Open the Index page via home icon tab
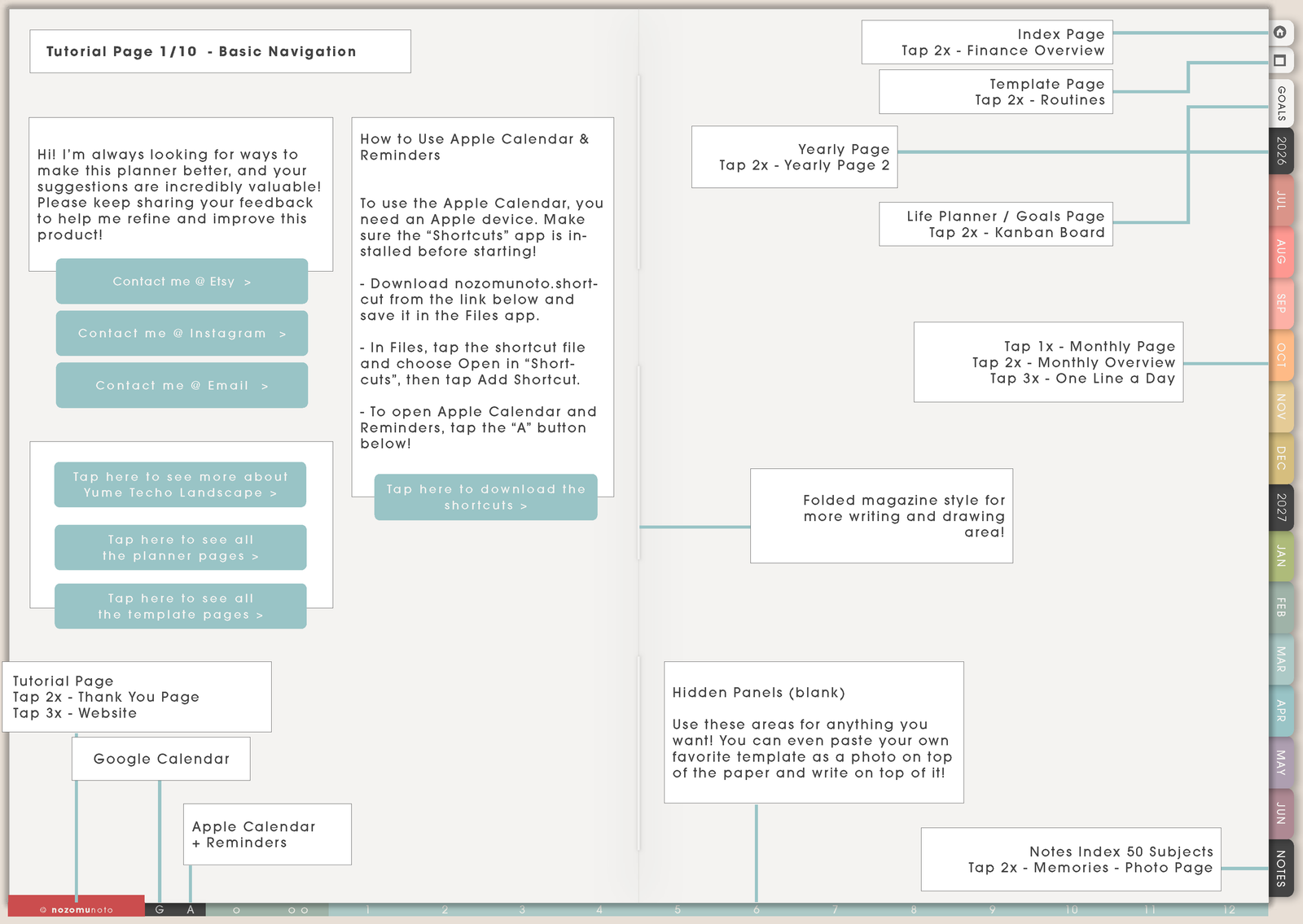Image resolution: width=1303 pixels, height=924 pixels. pyautogui.click(x=1280, y=33)
